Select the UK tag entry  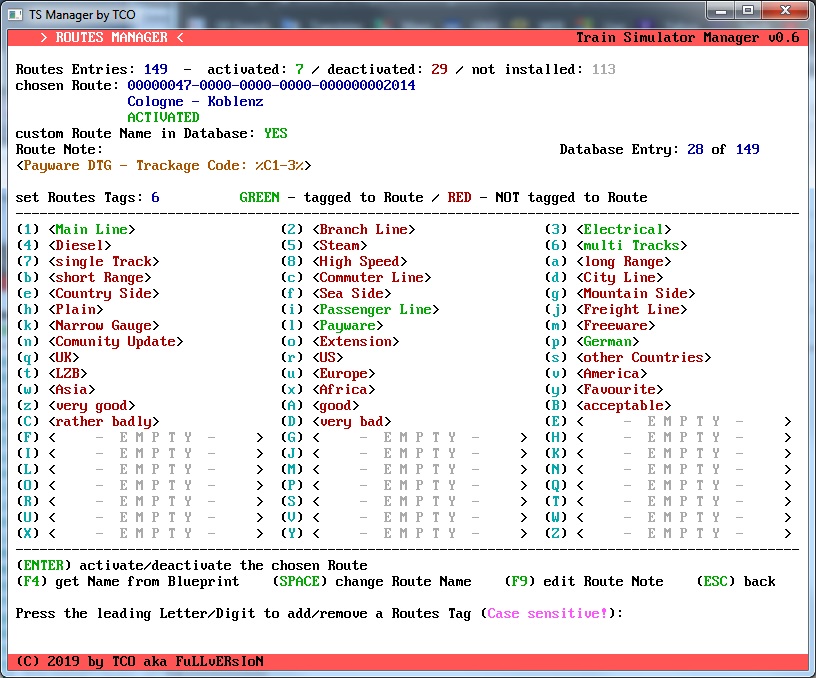(x=48, y=357)
